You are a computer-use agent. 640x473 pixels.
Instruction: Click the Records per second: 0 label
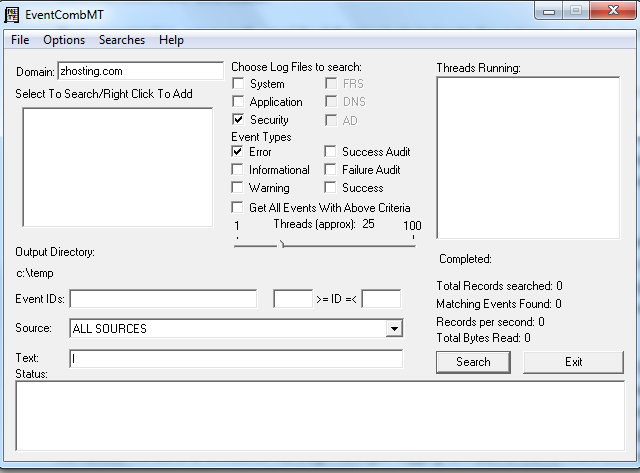click(490, 322)
